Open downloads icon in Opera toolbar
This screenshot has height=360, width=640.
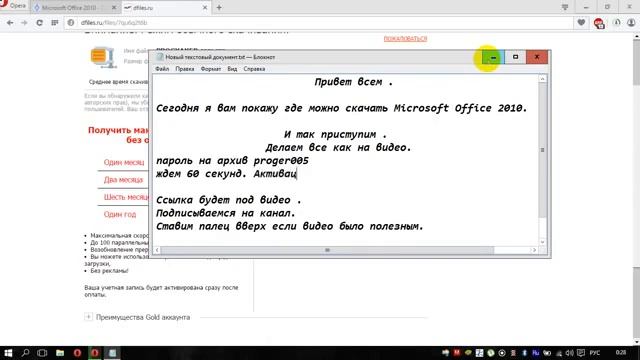(x=617, y=23)
